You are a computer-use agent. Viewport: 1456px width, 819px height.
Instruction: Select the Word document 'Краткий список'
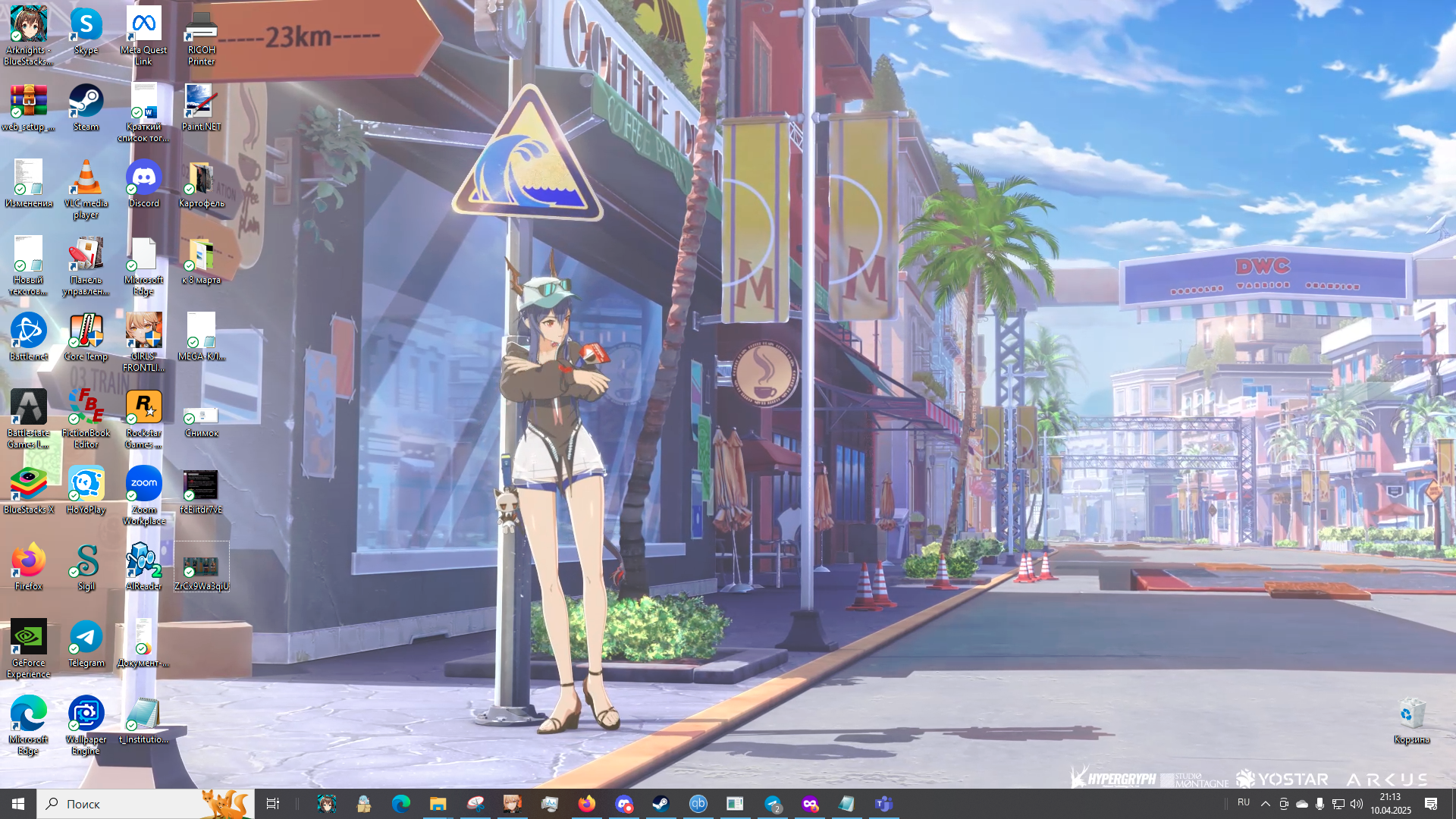pos(144,112)
